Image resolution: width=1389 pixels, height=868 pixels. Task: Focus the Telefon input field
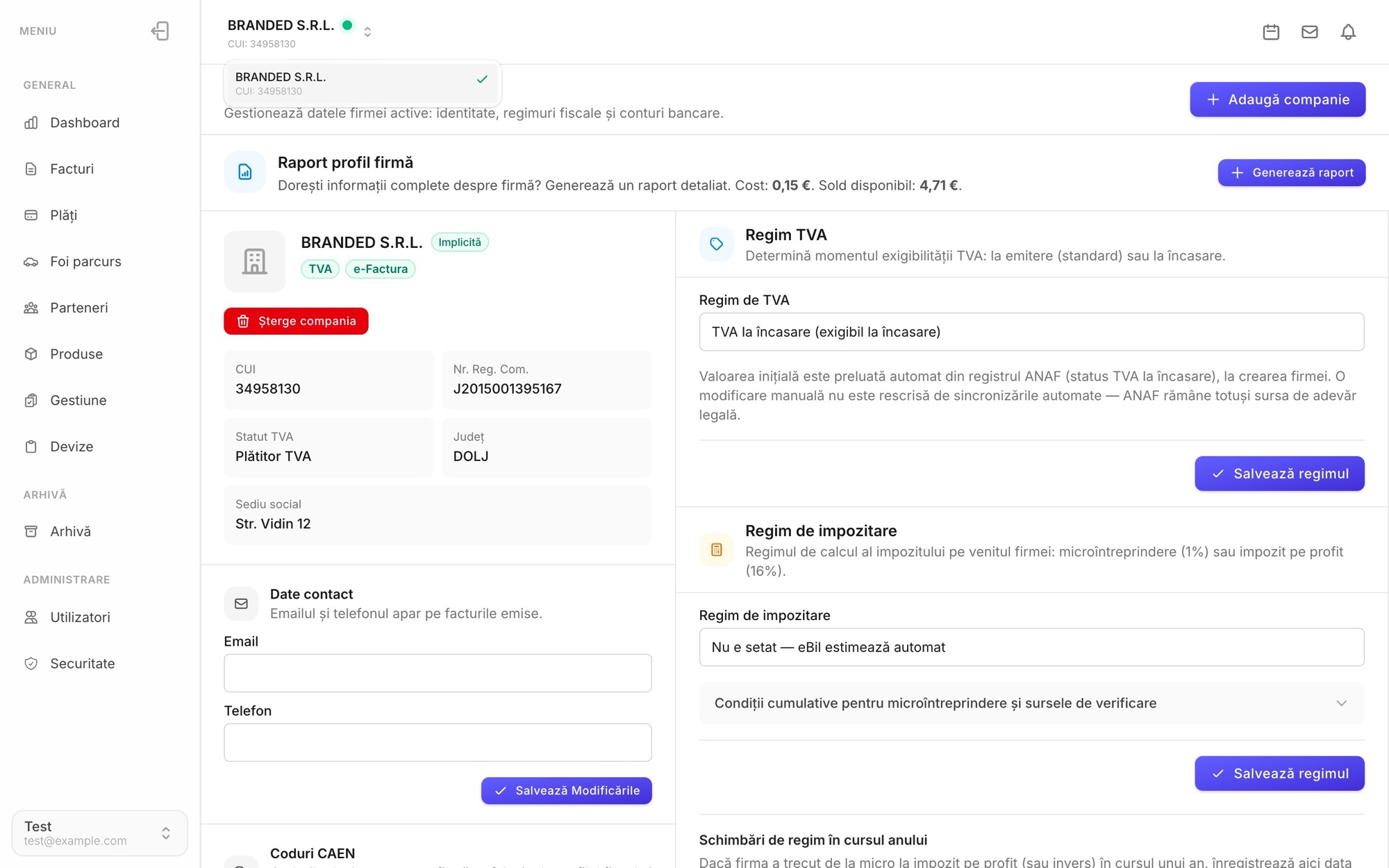coord(438,742)
